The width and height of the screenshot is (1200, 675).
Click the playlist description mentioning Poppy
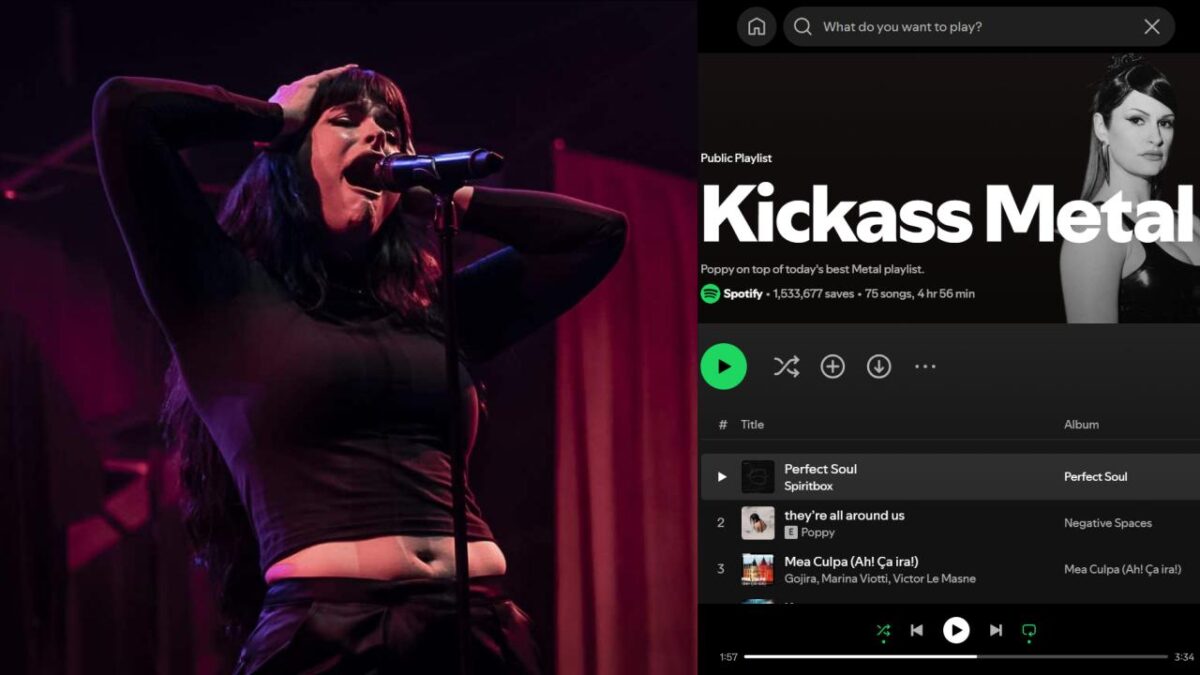pos(811,269)
